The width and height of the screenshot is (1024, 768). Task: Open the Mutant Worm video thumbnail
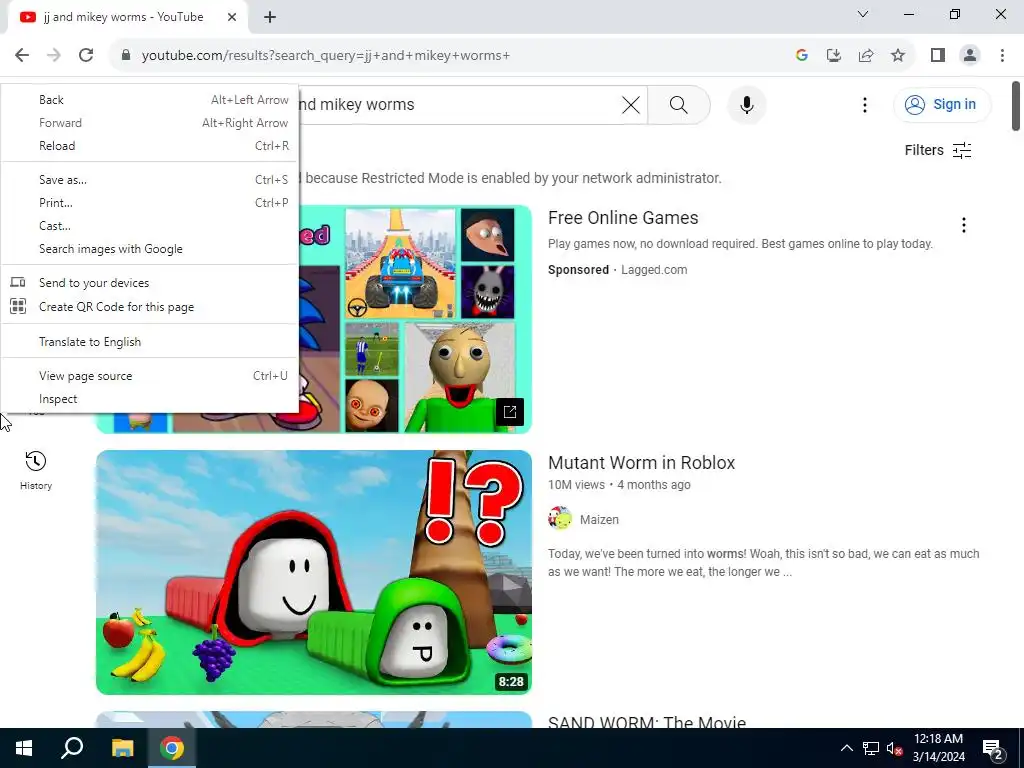[313, 572]
